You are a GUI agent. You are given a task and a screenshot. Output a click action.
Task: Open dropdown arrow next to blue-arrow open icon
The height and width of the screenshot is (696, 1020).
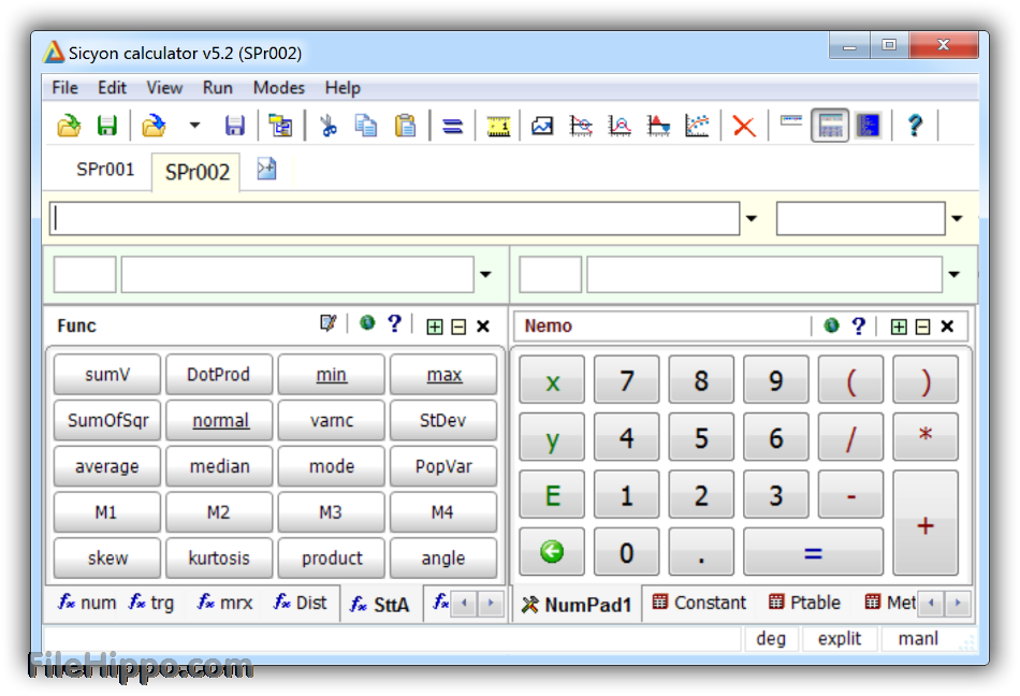click(x=195, y=126)
